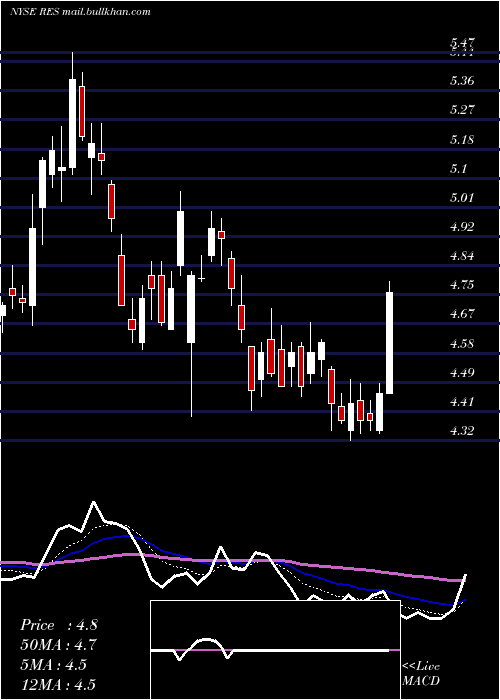The image size is (500, 700).
Task: Click the tallest white candle near 5.36
Action: pyautogui.click(x=72, y=123)
